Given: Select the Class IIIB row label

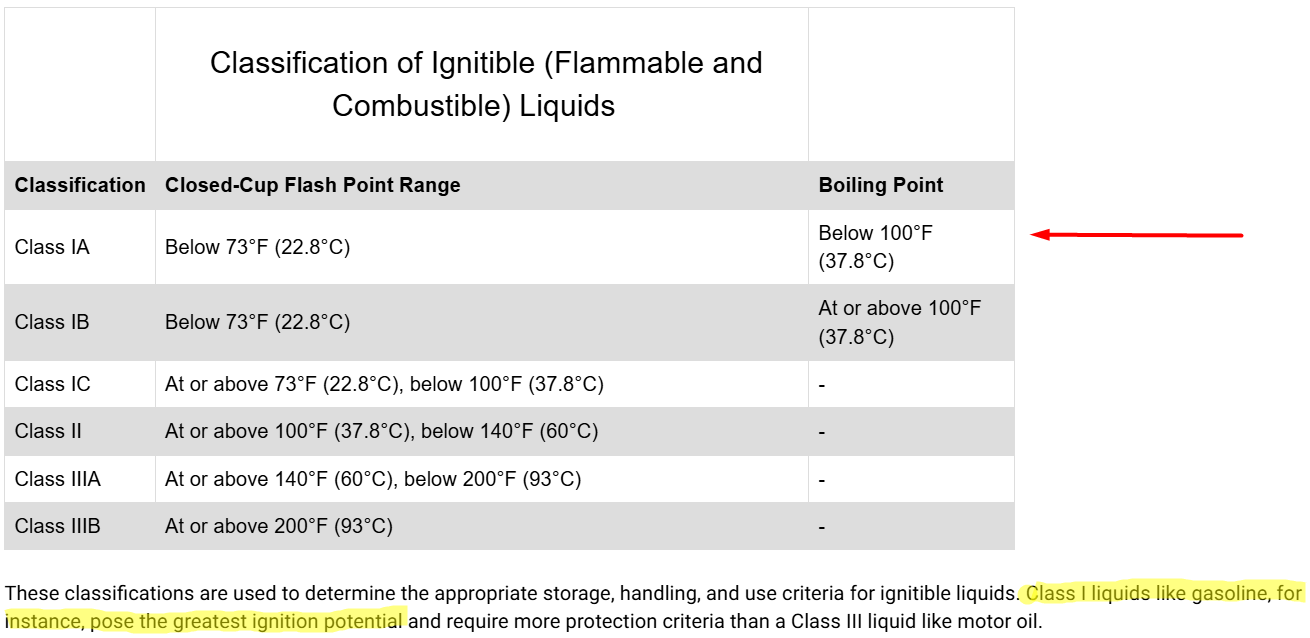Looking at the screenshot, I should [57, 526].
